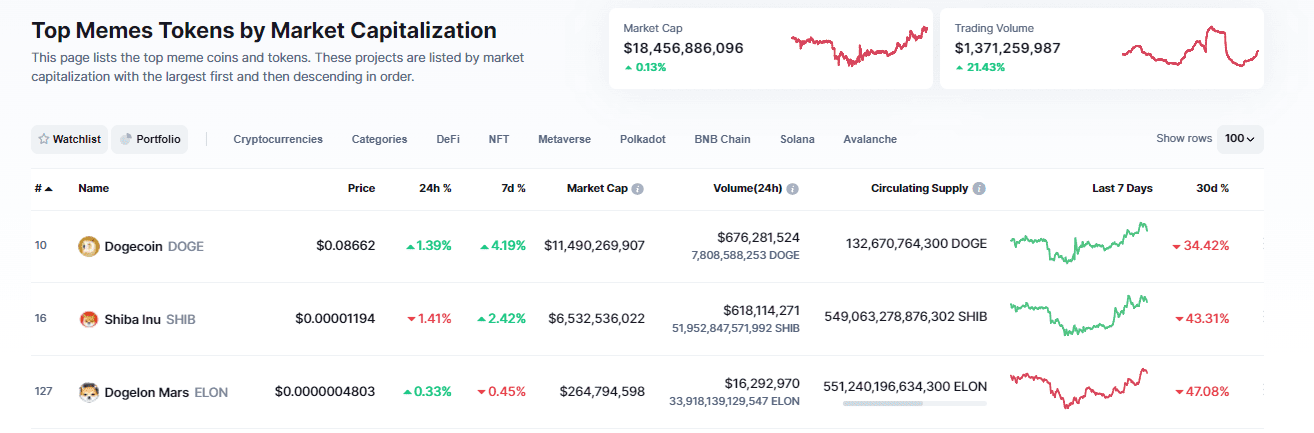Viewport: 1314px width, 433px height.
Task: Sort by the Name column header
Action: 94,188
